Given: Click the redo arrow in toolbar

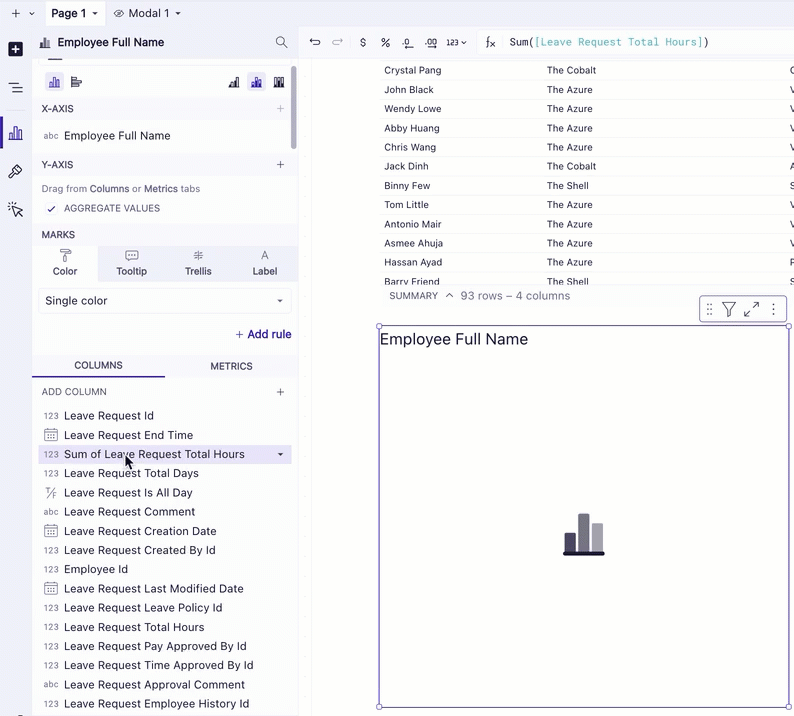Looking at the screenshot, I should (337, 42).
